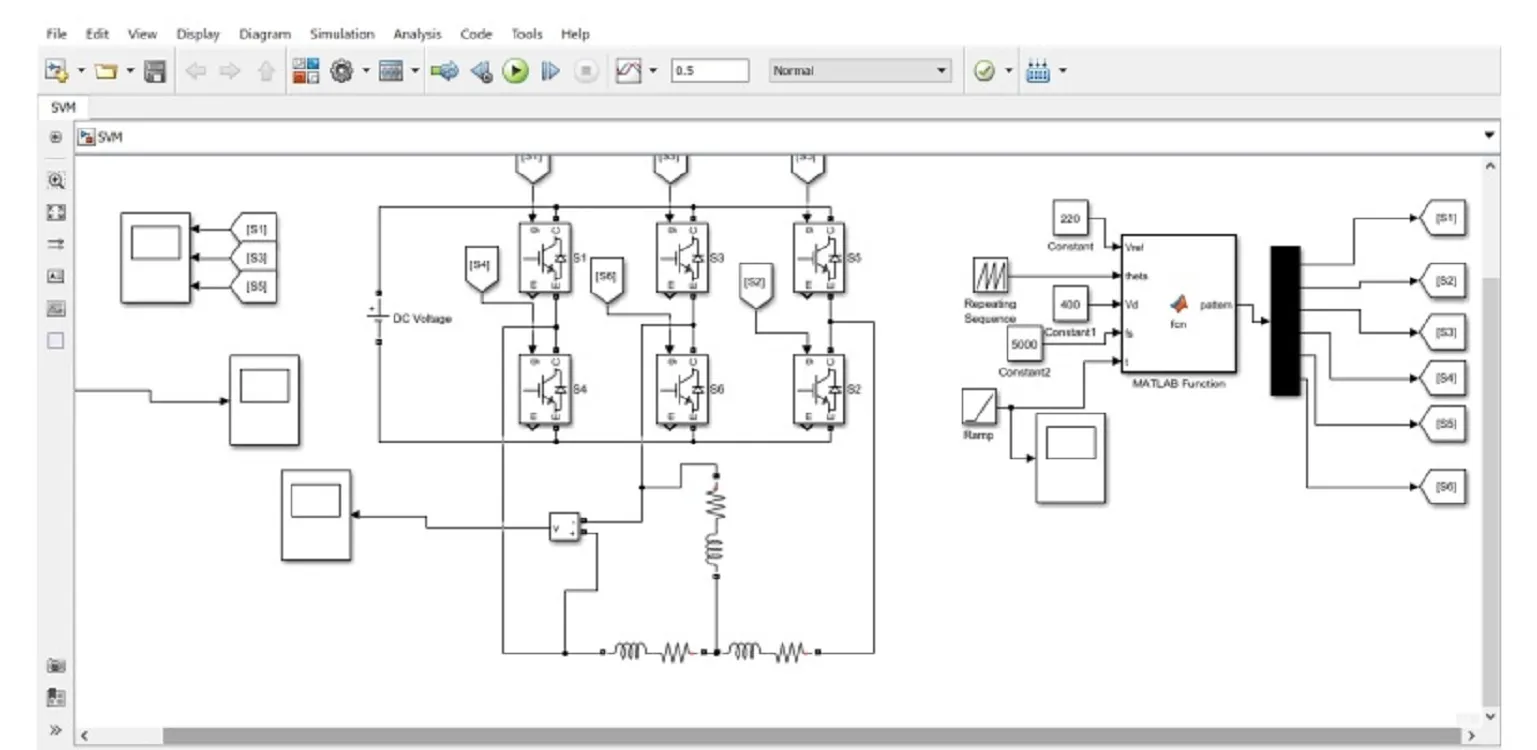This screenshot has height=750, width=1537.
Task: Switch to the SVM tab
Action: 63,107
